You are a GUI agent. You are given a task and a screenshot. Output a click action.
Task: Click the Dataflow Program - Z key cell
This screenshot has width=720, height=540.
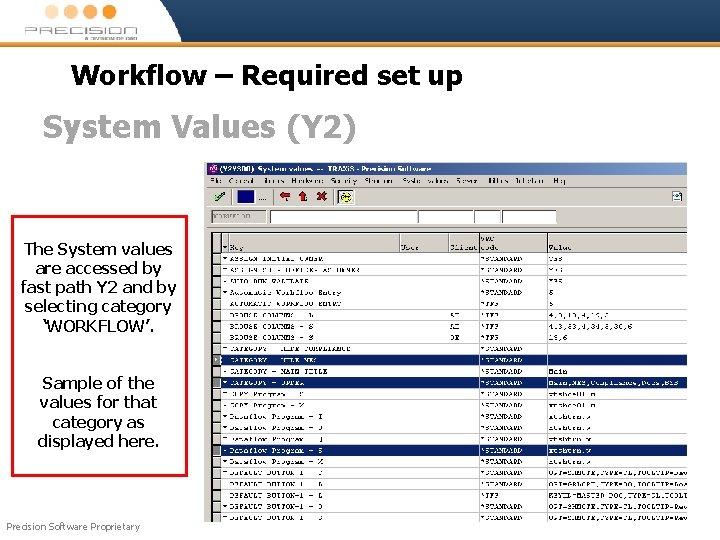point(276,461)
